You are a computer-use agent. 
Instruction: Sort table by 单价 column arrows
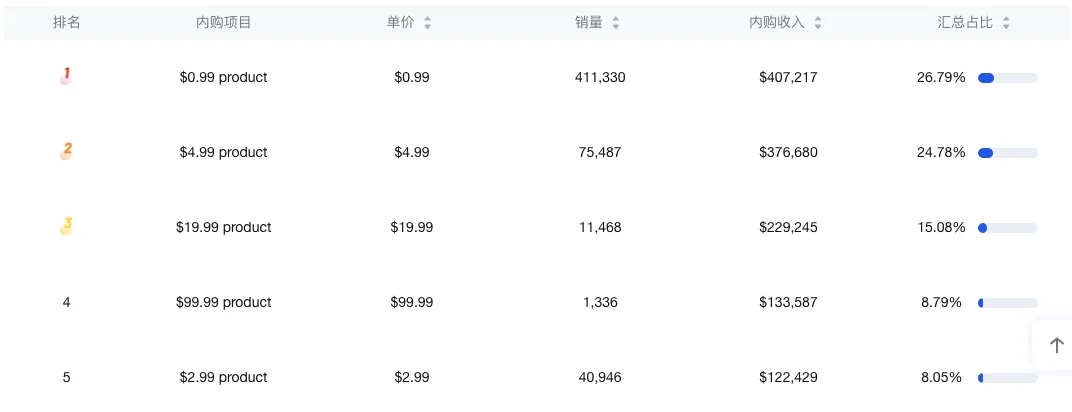click(427, 23)
